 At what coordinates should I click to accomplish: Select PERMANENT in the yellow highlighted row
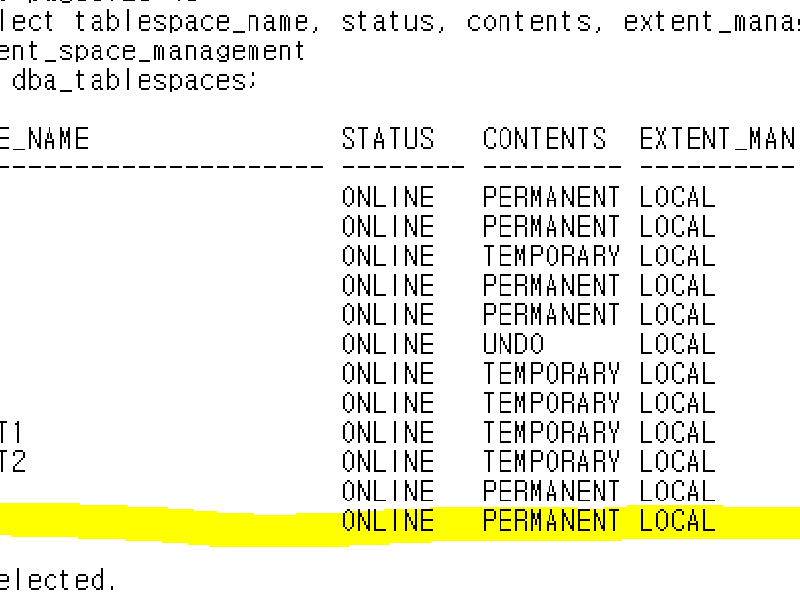click(x=551, y=521)
